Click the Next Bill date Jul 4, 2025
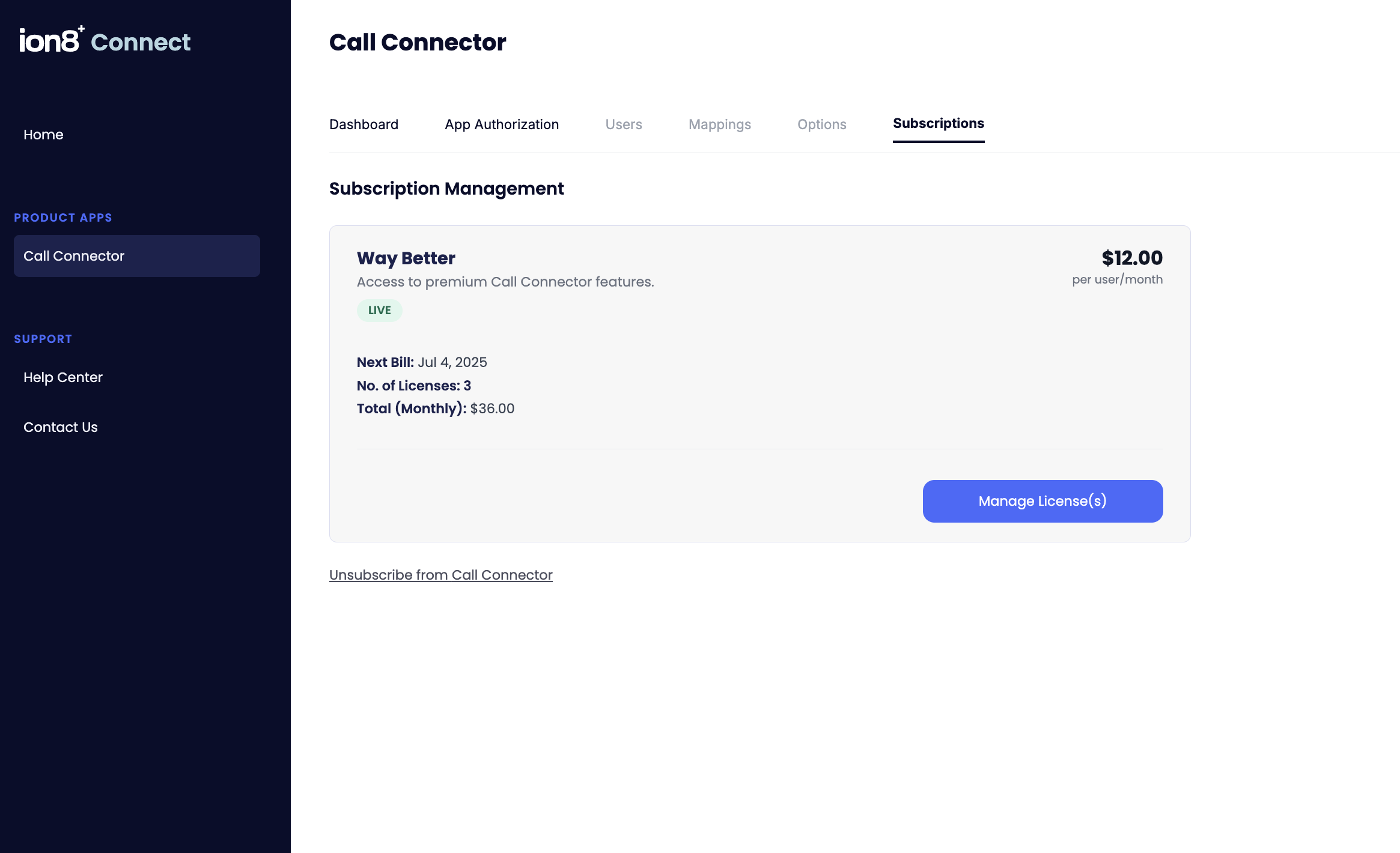The height and width of the screenshot is (853, 1400). point(452,362)
